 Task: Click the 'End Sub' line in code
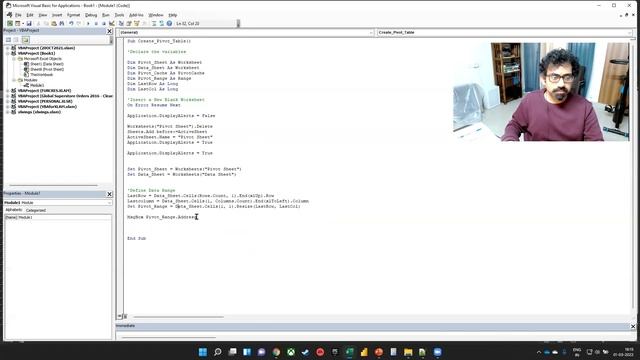(x=136, y=238)
